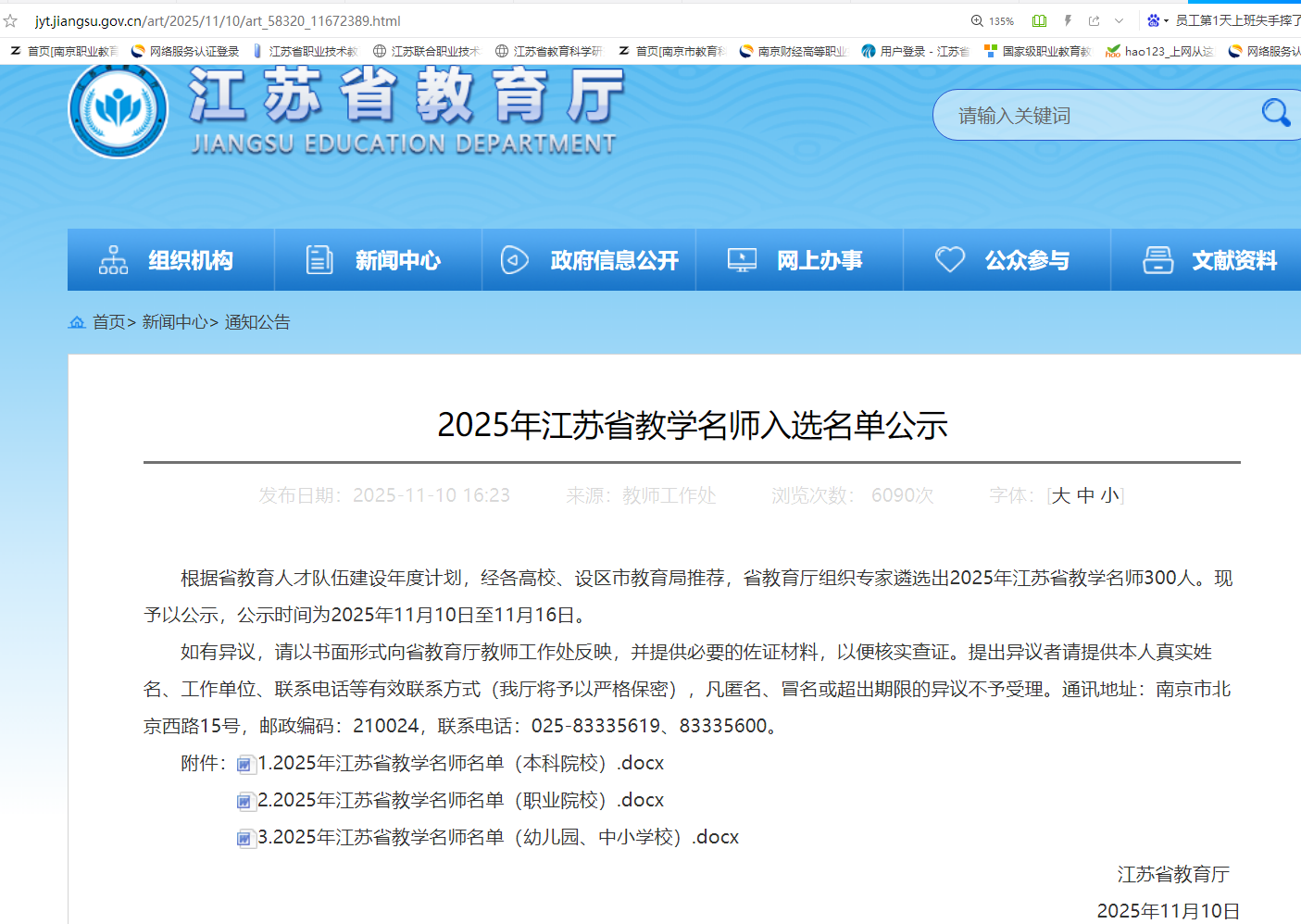This screenshot has width=1301, height=924.
Task: Open the Baidu search engine selector dropdown
Action: 1157,20
